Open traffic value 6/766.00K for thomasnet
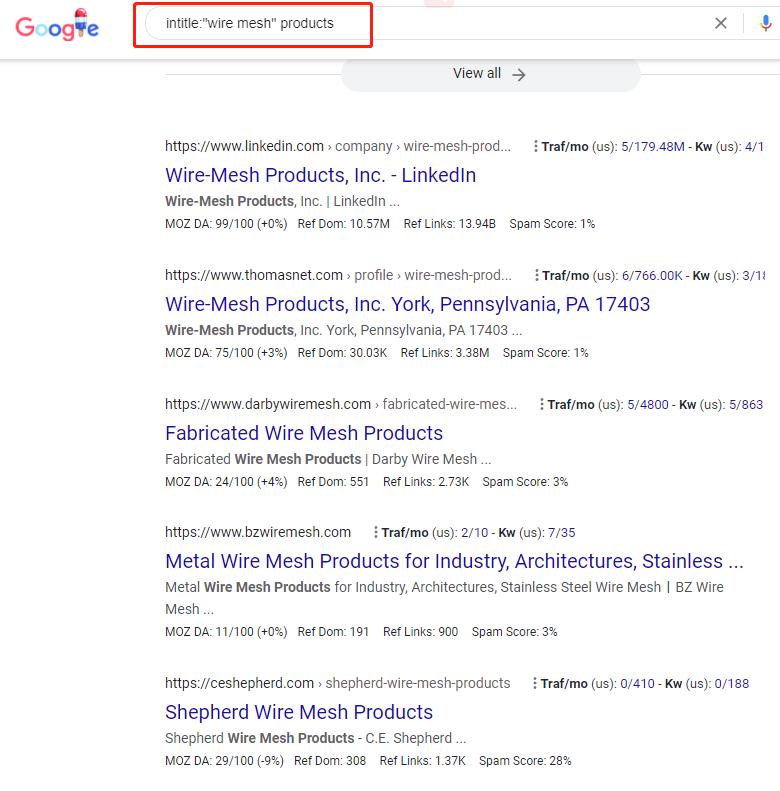Image resolution: width=780 pixels, height=791 pixels. coord(652,276)
